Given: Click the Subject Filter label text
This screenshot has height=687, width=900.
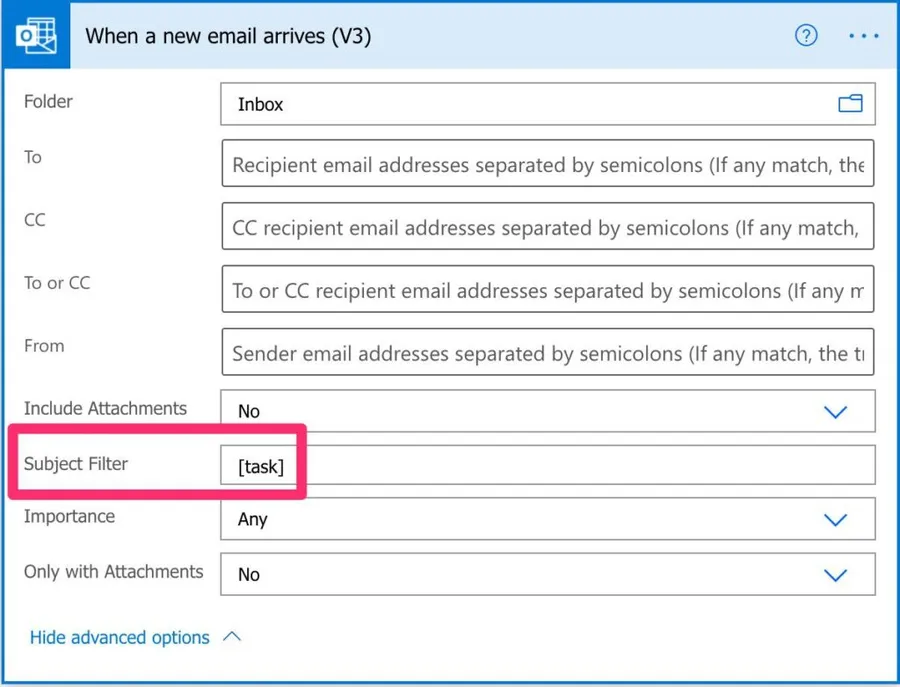Looking at the screenshot, I should coord(76,464).
